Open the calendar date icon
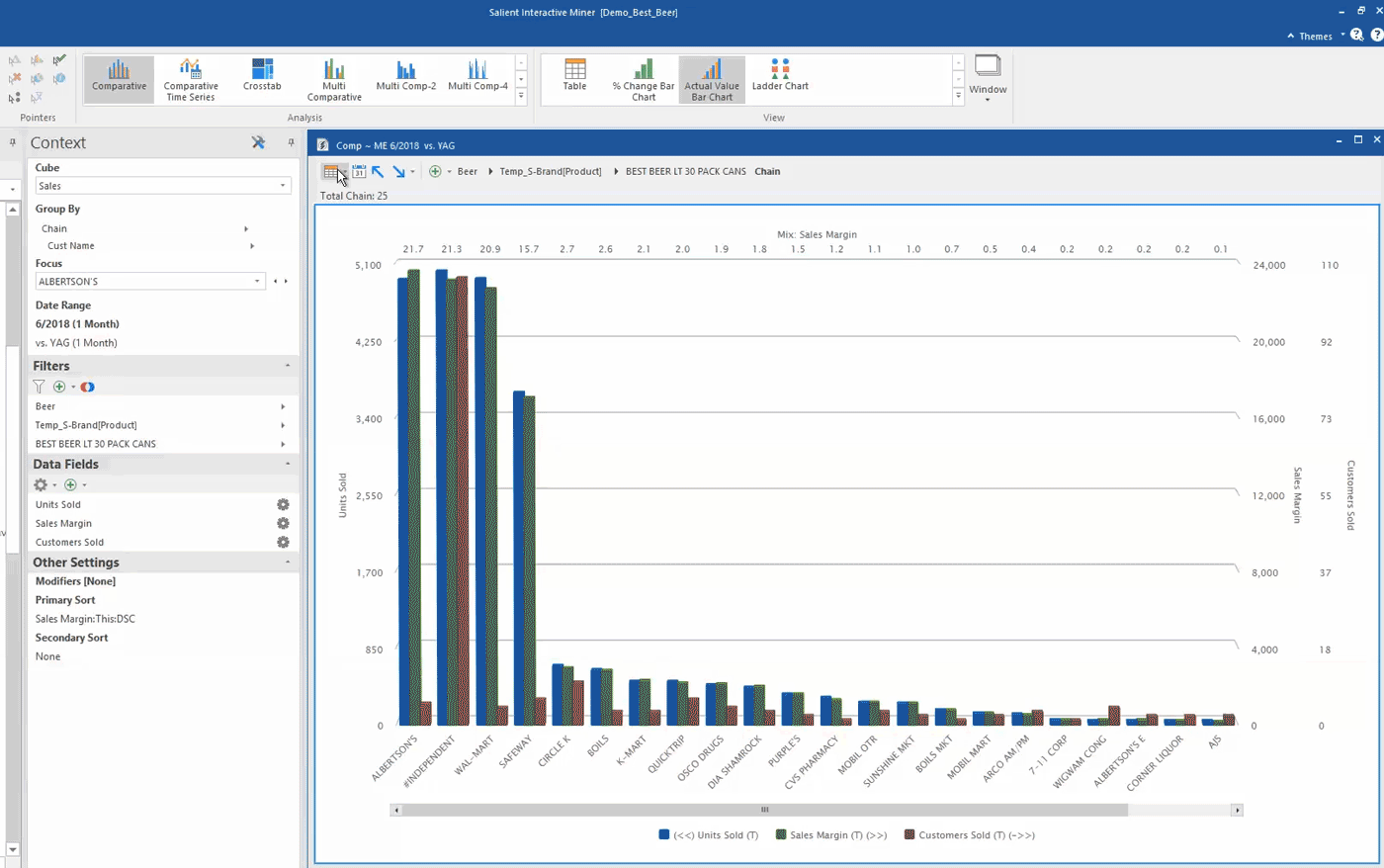Image resolution: width=1384 pixels, height=868 pixels. [359, 171]
